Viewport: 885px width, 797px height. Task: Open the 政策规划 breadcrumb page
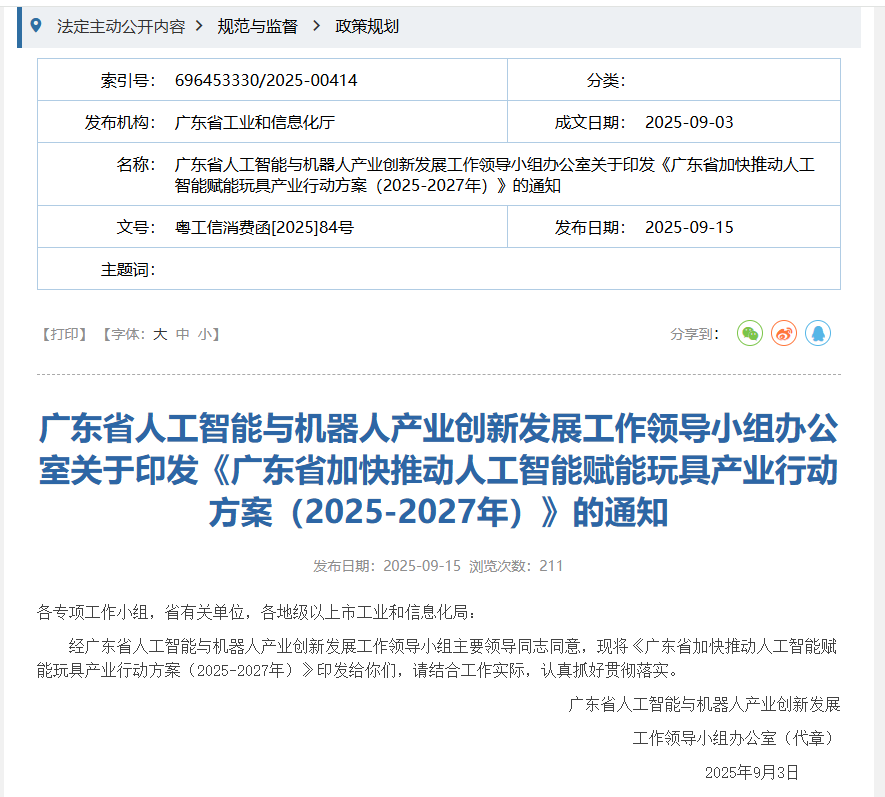(x=365, y=27)
